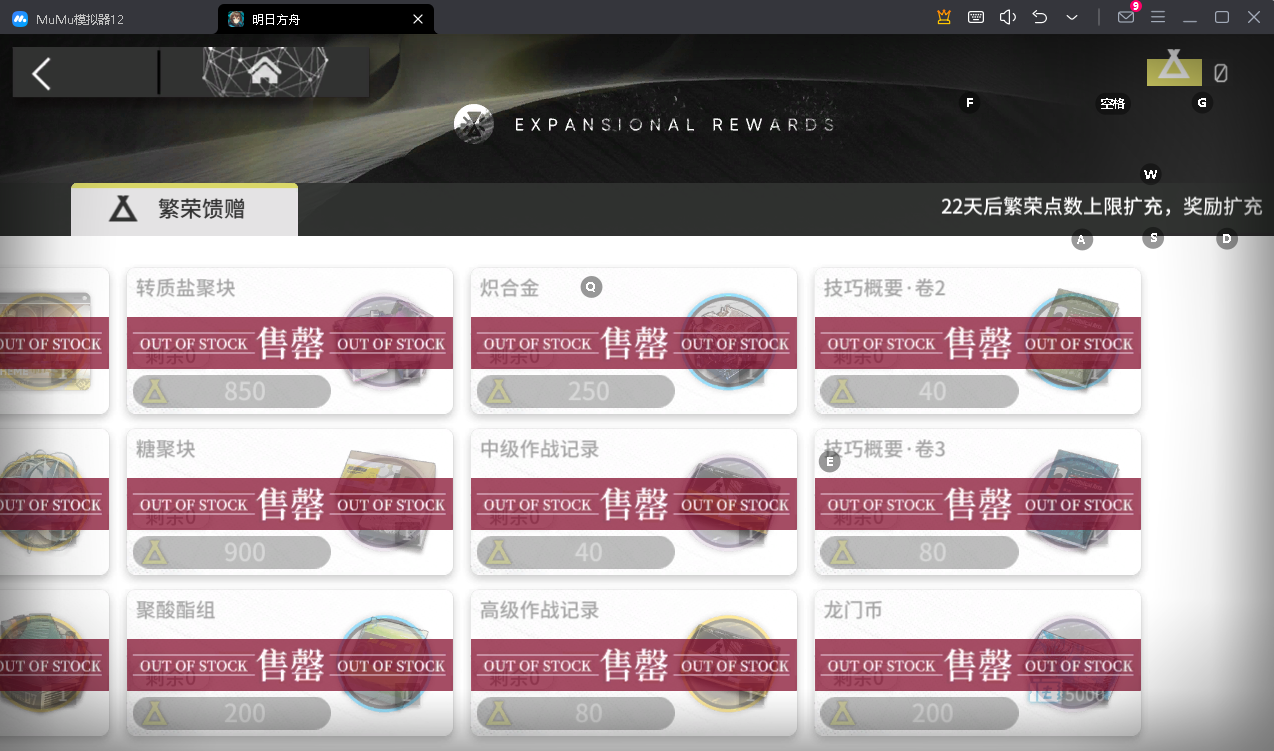Select the 转质盐聚块 item card
This screenshot has width=1274, height=751.
289,340
